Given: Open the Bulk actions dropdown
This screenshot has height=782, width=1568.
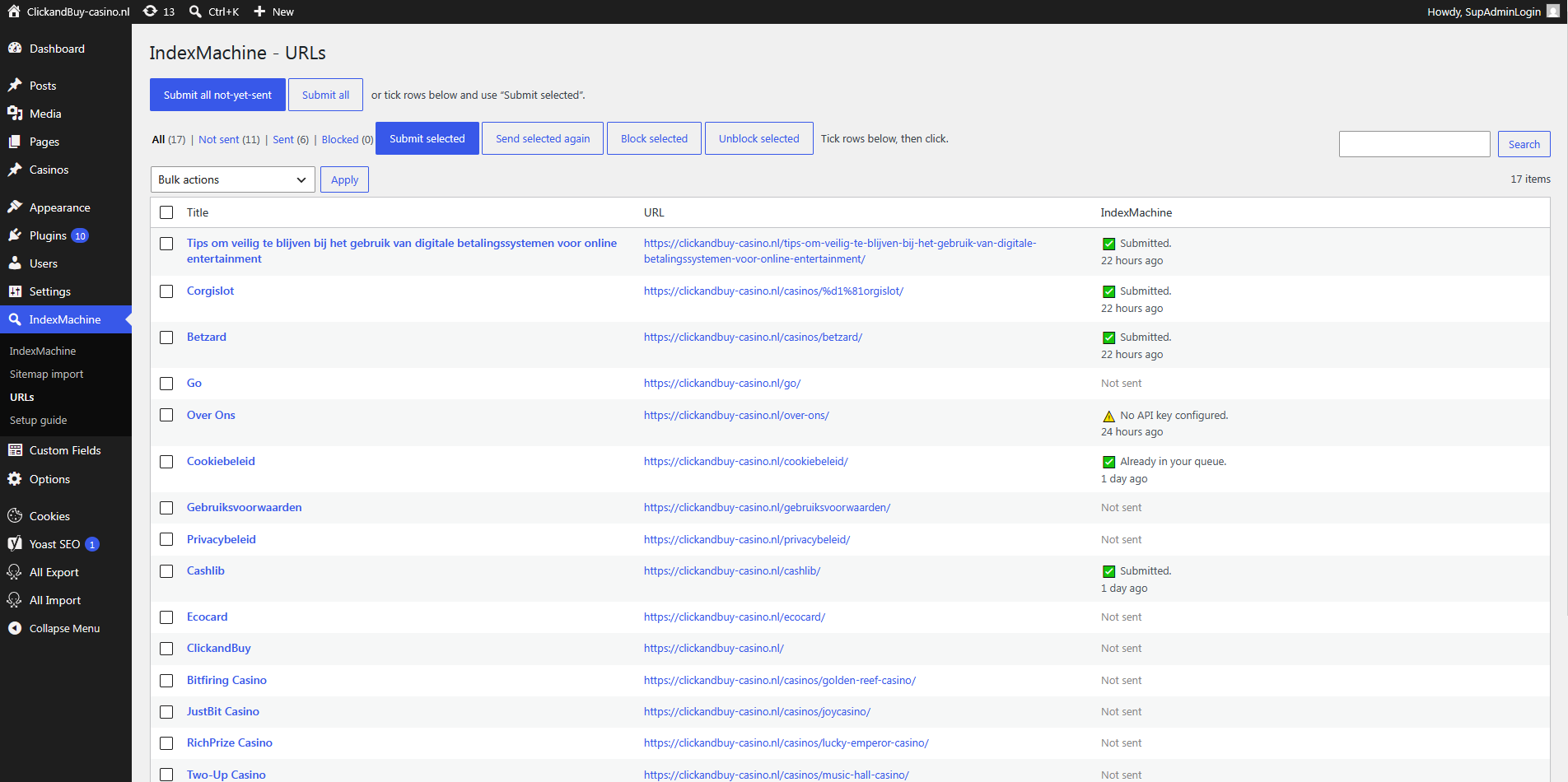Looking at the screenshot, I should click(x=233, y=179).
